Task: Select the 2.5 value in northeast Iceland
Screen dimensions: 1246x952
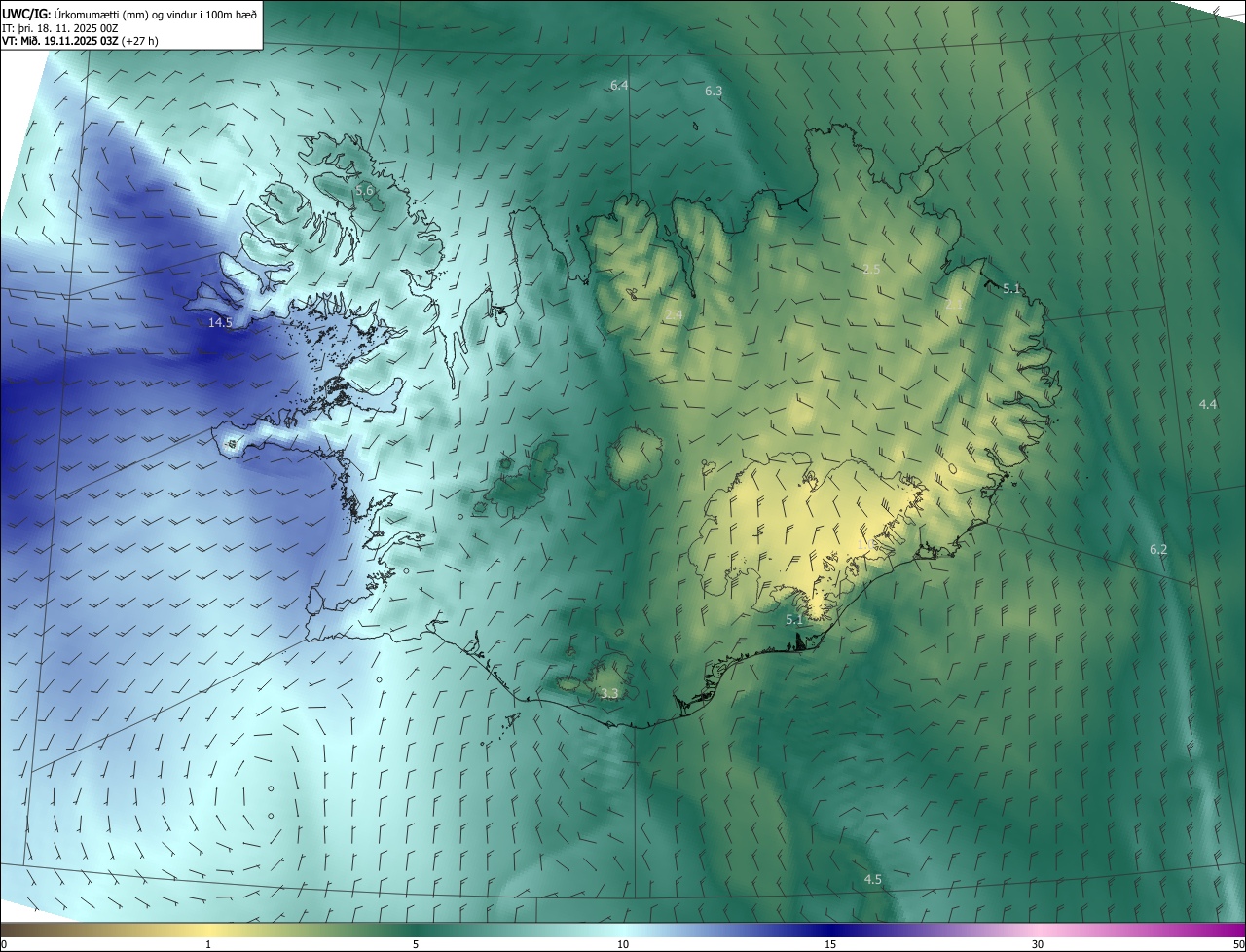Action: pyautogui.click(x=871, y=269)
